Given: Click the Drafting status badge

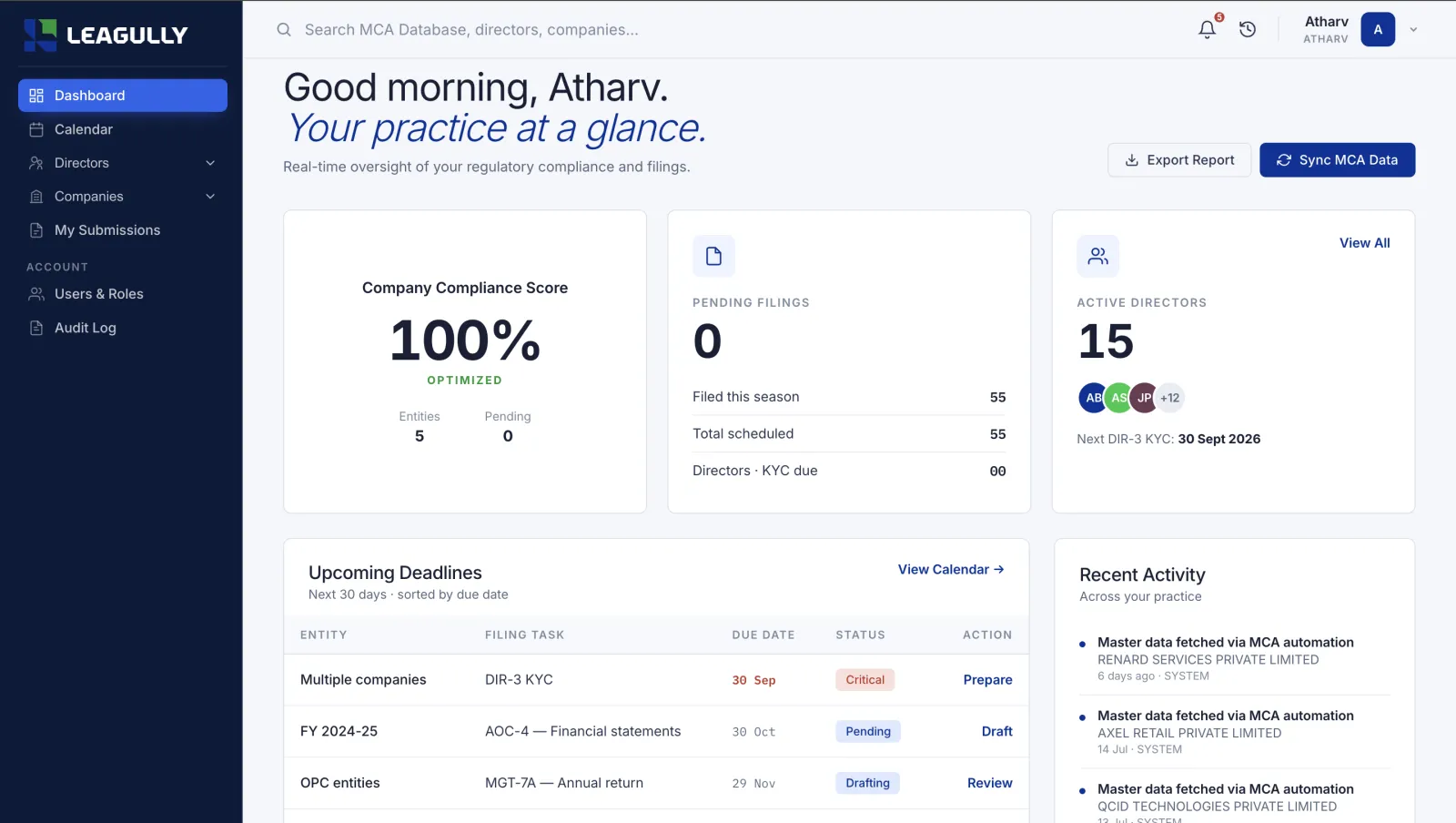Looking at the screenshot, I should (x=867, y=783).
